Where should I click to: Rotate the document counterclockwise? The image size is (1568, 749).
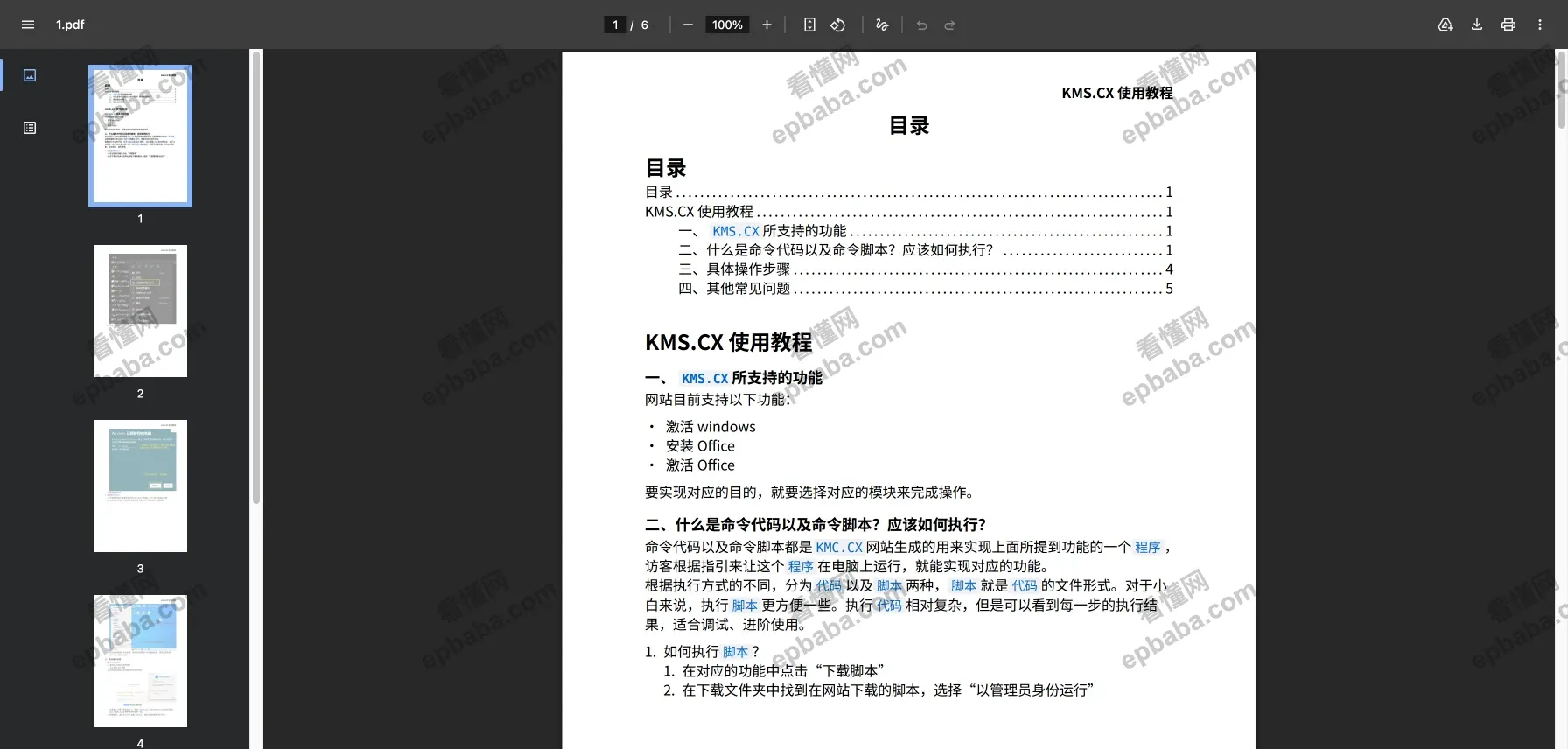point(838,24)
